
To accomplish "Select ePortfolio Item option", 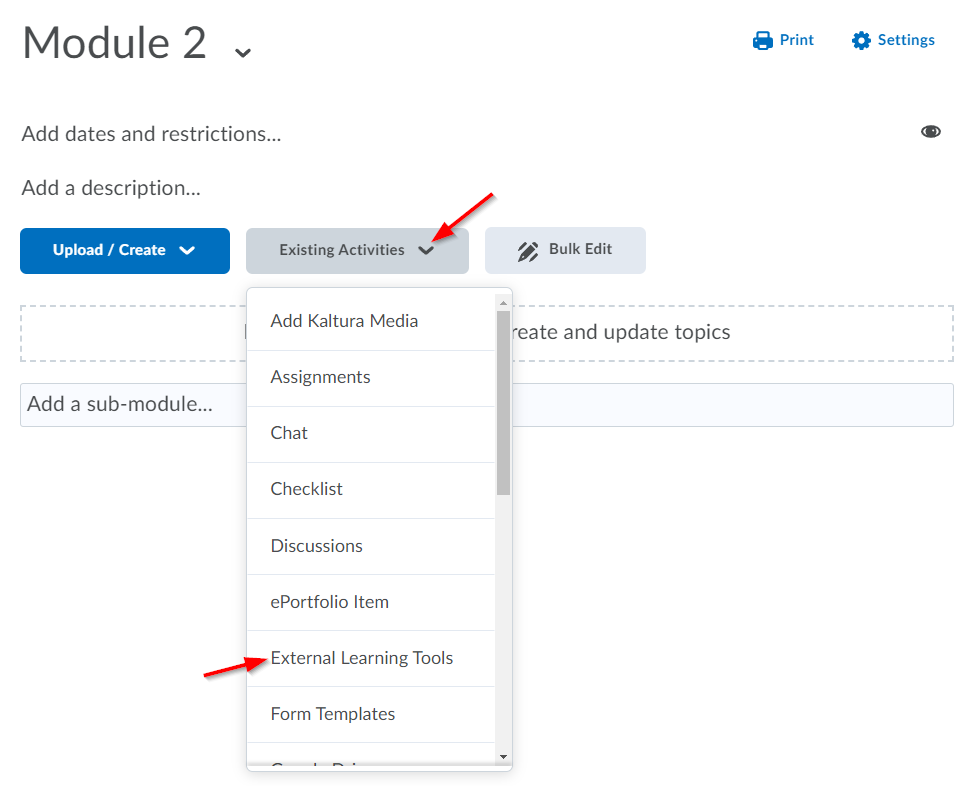I will [x=329, y=602].
